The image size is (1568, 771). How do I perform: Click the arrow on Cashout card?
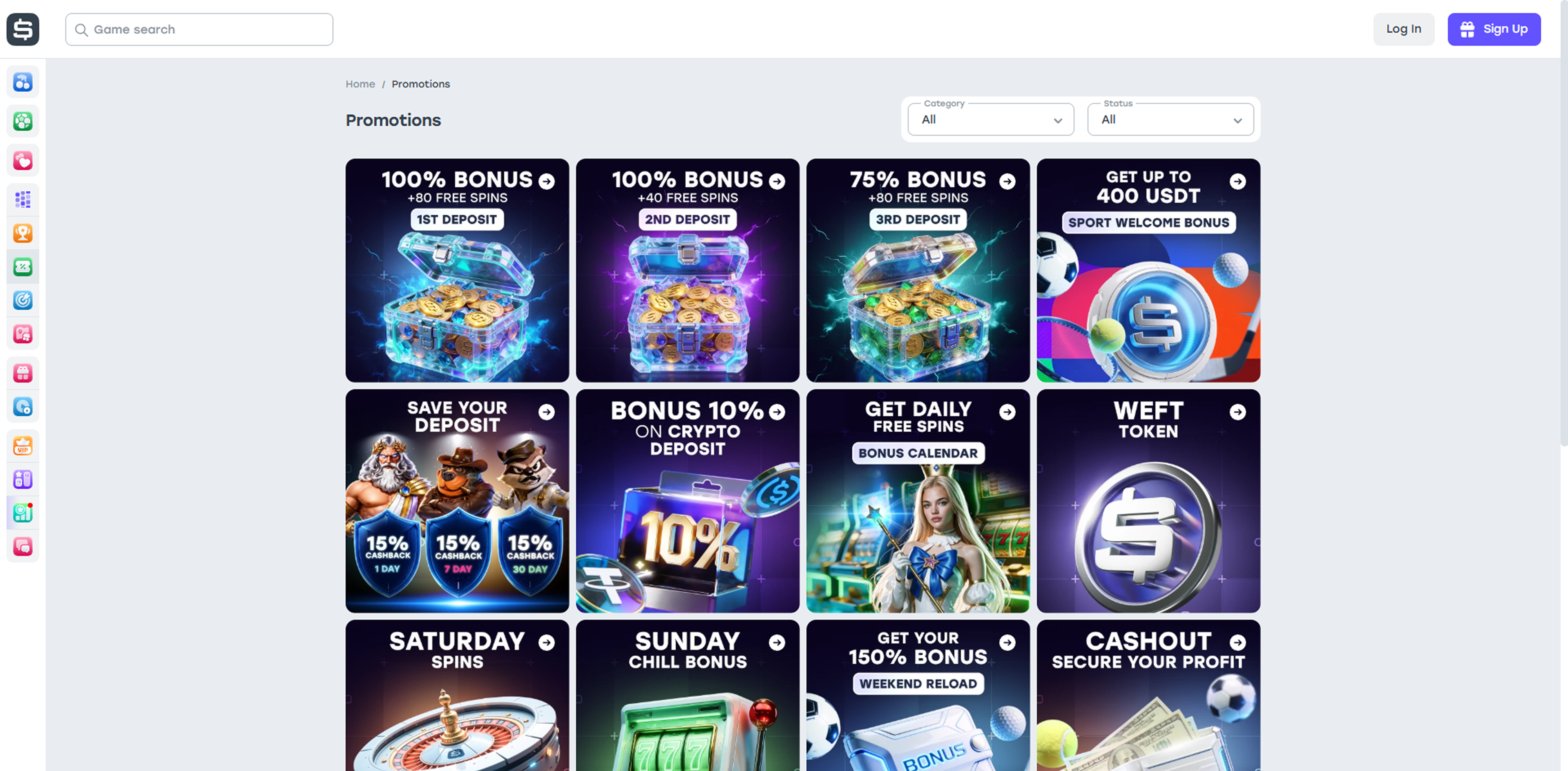(x=1237, y=643)
